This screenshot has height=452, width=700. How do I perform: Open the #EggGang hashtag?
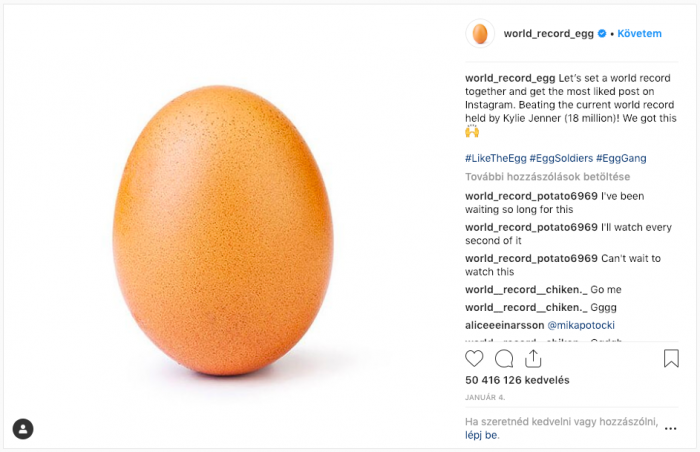pyautogui.click(x=621, y=158)
